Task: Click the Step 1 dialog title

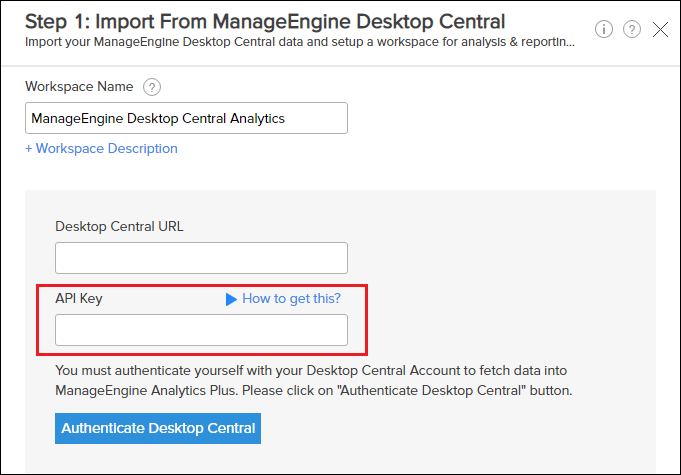Action: [265, 20]
